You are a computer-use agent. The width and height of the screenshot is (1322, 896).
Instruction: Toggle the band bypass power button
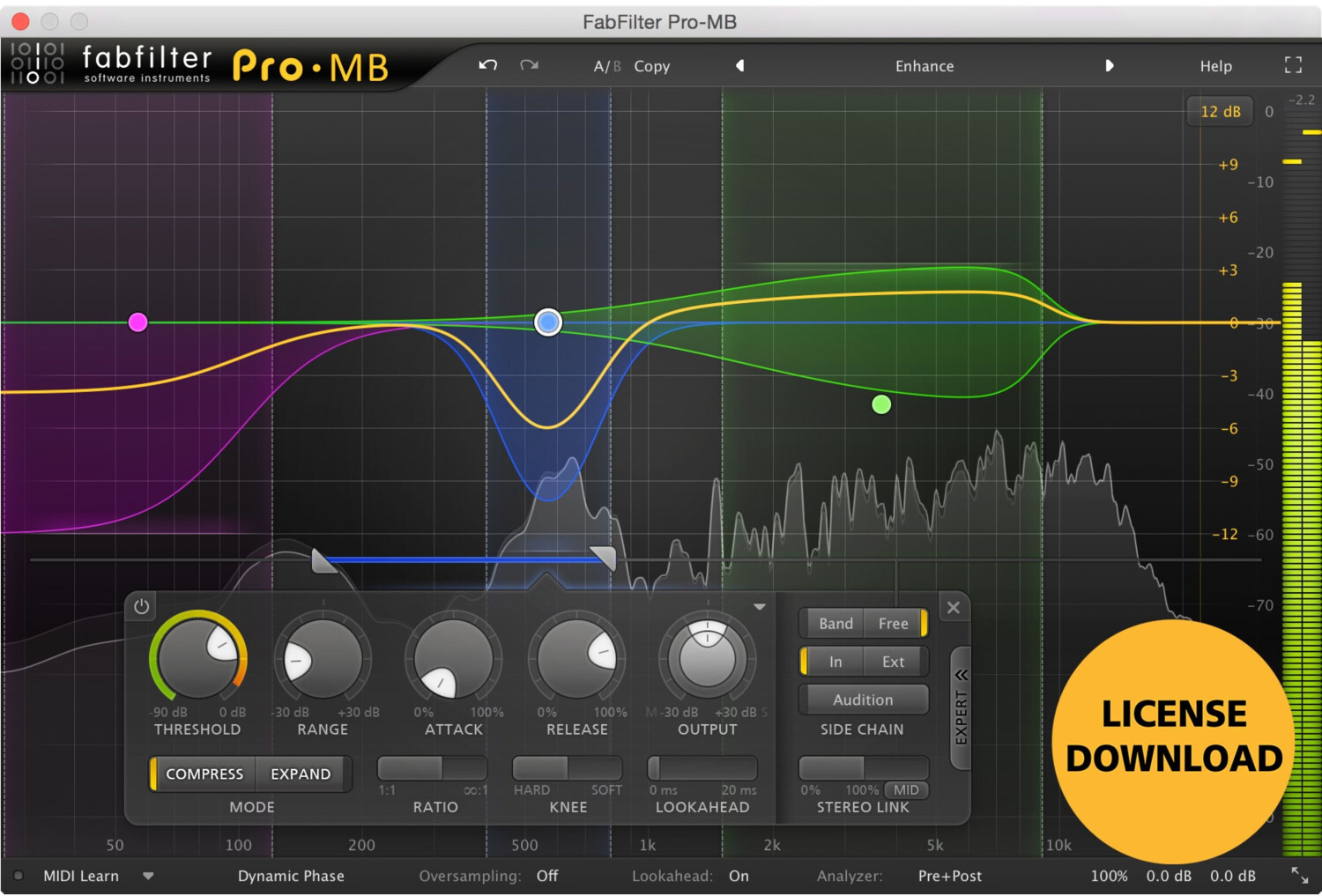point(140,607)
